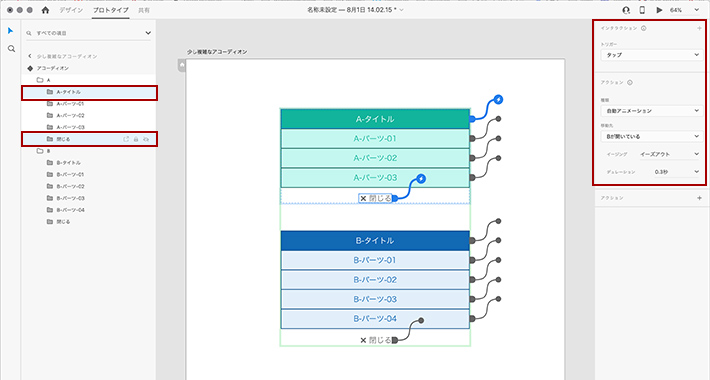Open the トリガー dropdown showing タップ
The image size is (710, 380).
[652, 55]
